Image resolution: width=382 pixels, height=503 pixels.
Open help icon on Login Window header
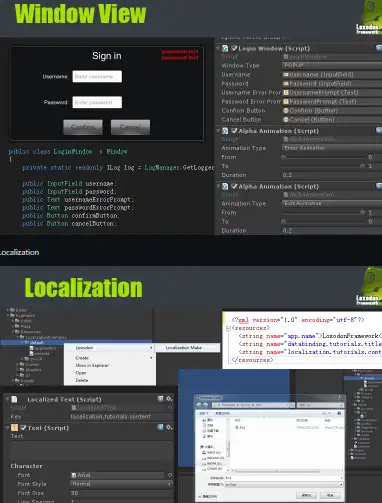pyautogui.click(x=379, y=48)
